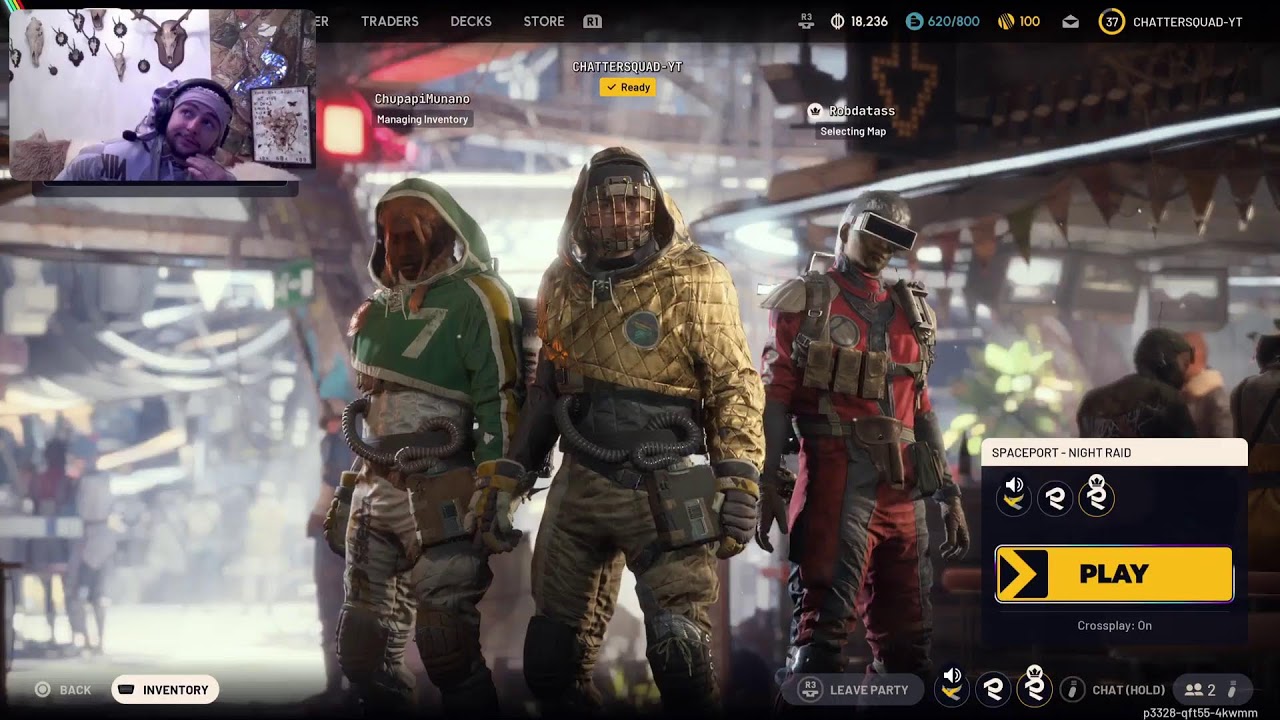Open the Inventory button

click(x=165, y=690)
